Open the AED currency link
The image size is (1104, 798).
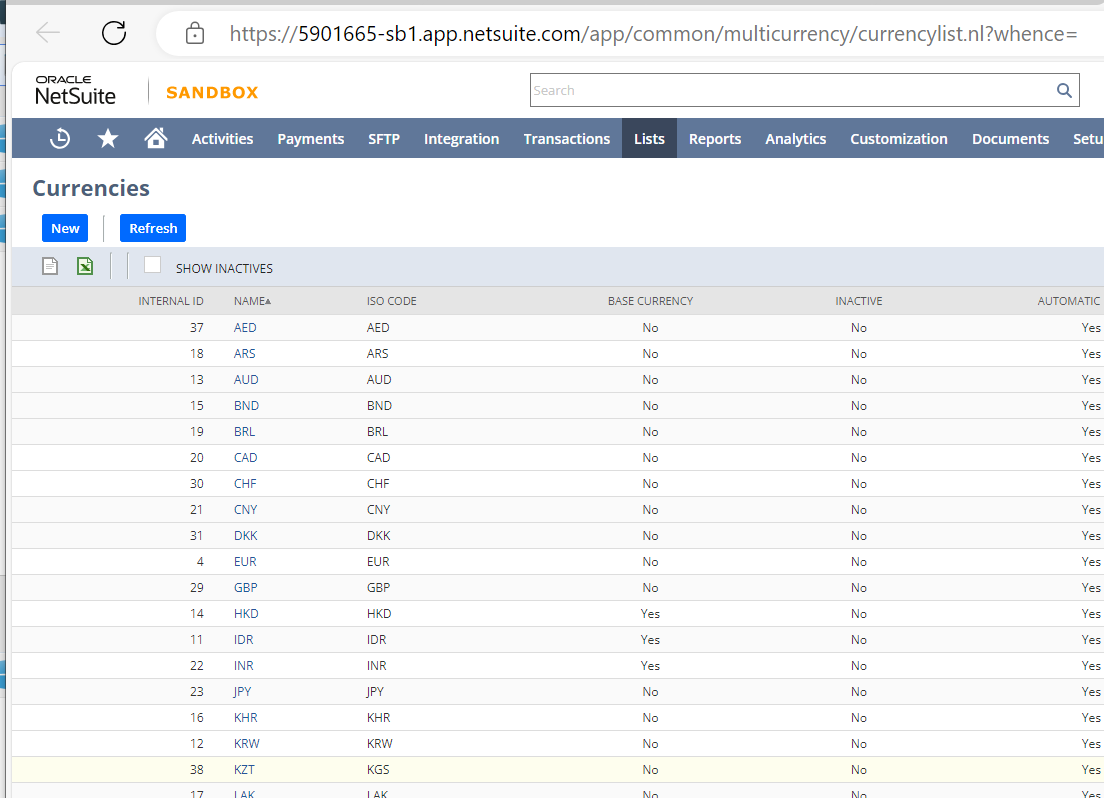[245, 328]
